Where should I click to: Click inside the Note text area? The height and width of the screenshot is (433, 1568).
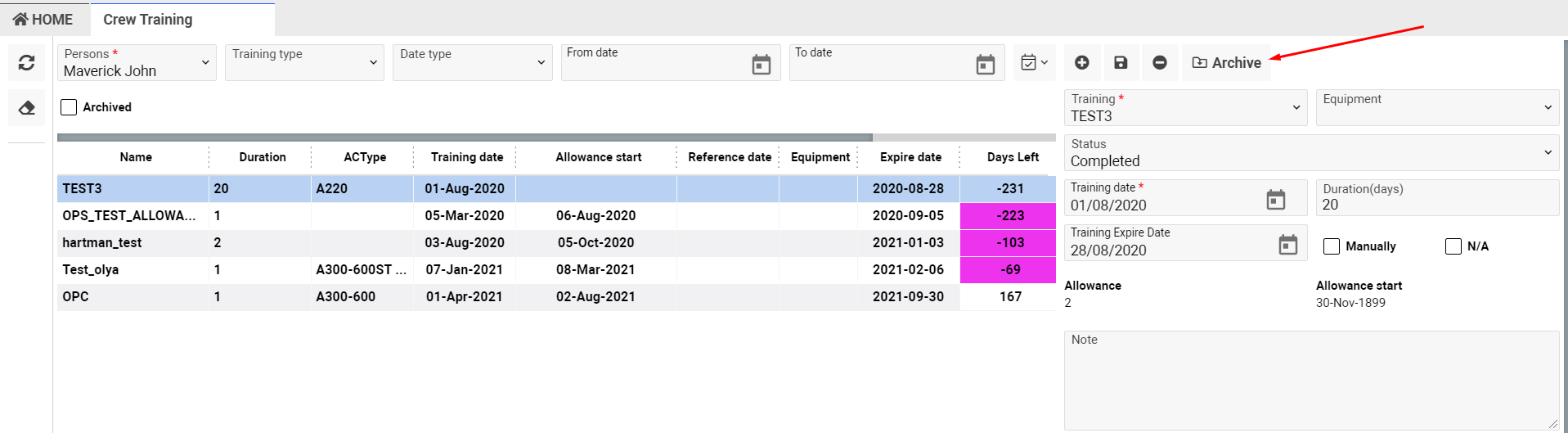1310,381
